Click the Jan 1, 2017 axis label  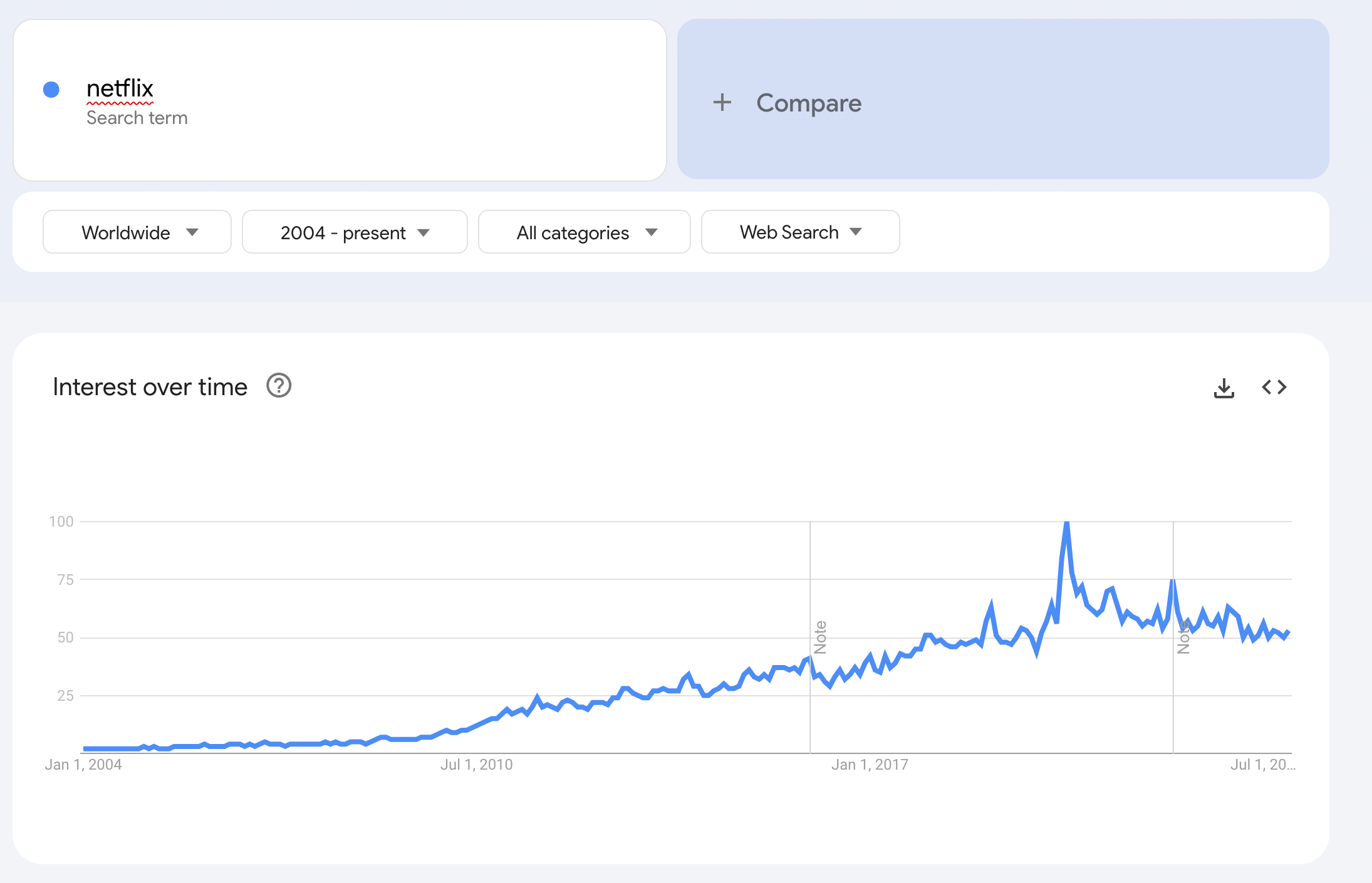click(x=870, y=765)
